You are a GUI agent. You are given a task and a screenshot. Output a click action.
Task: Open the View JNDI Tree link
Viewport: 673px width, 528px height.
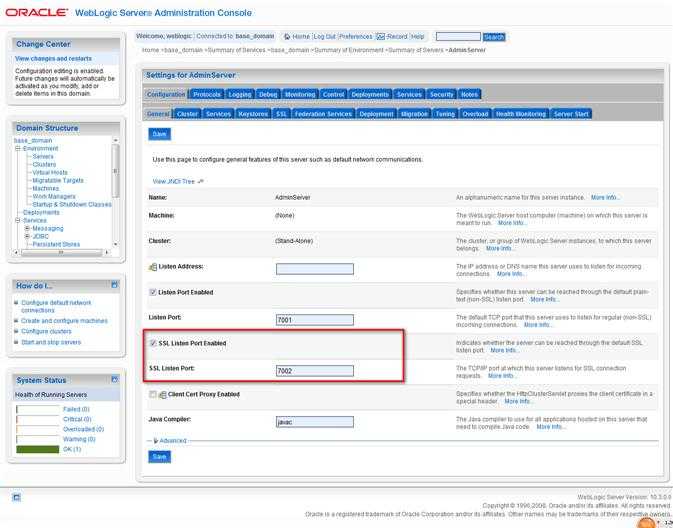coord(174,182)
